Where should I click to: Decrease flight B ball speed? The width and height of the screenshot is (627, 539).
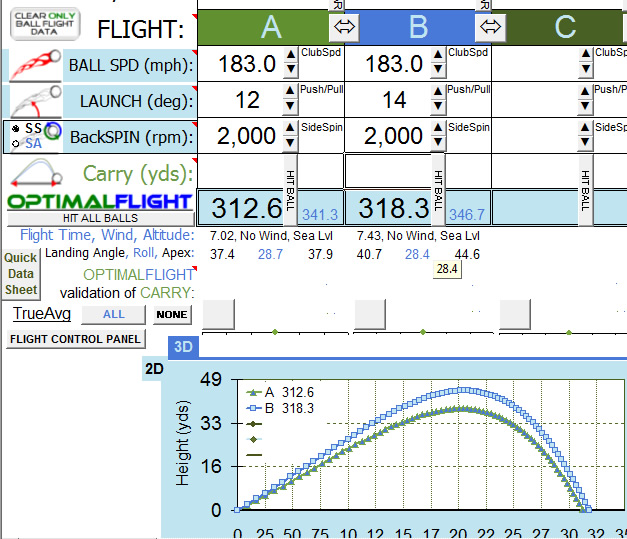438,69
